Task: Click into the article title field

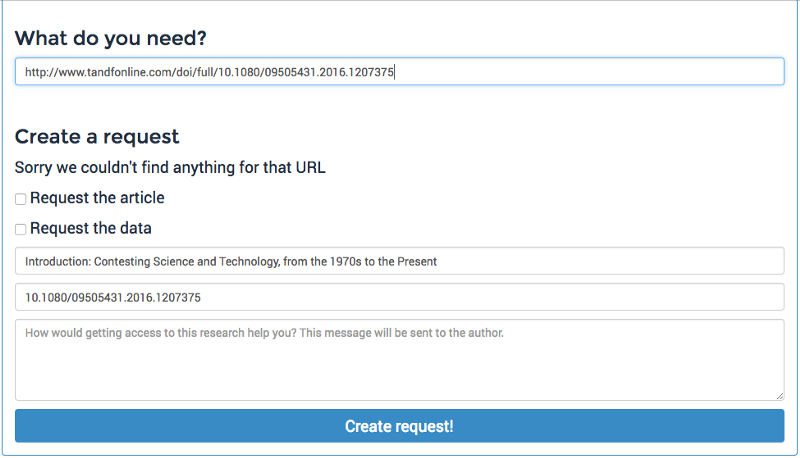Action: (x=399, y=261)
